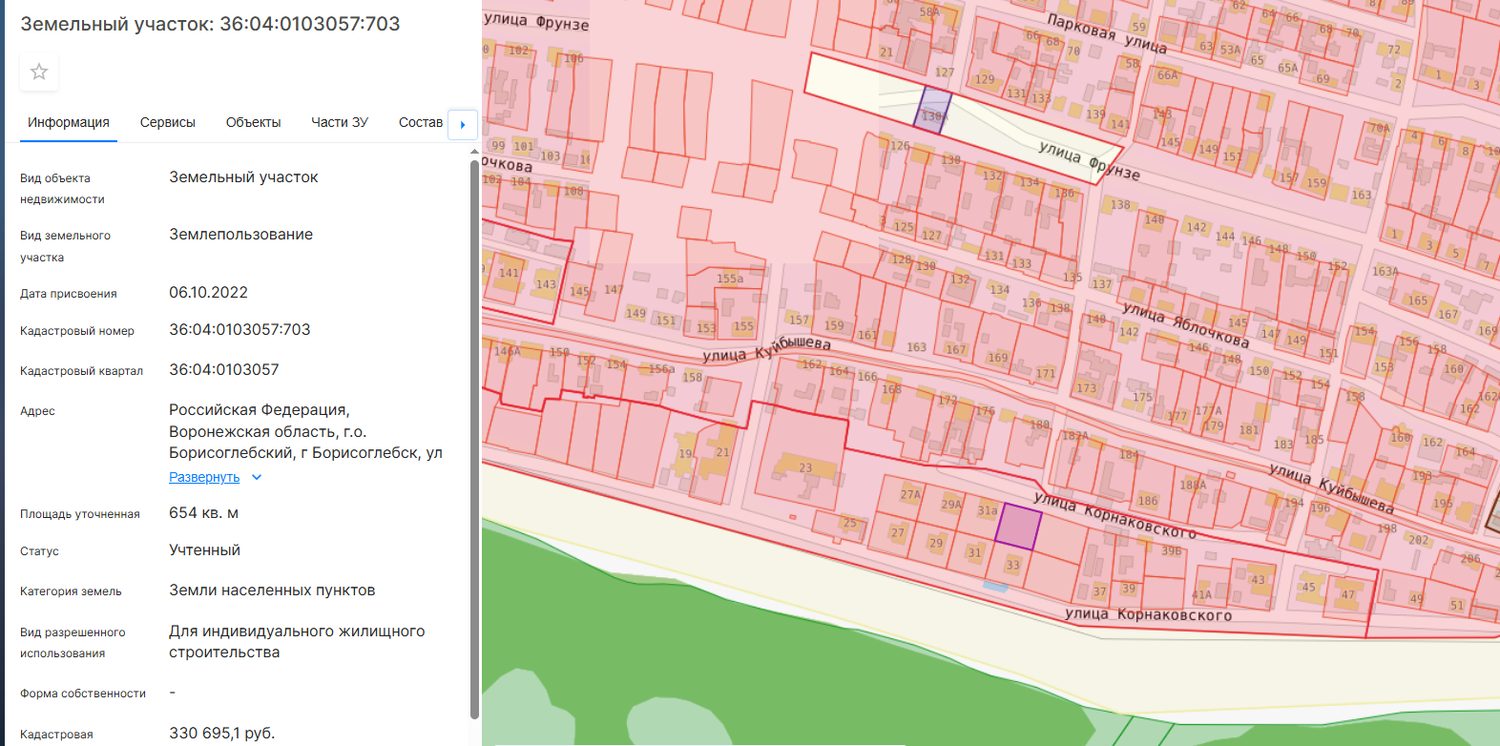Click the date value 06.10.2022

[208, 292]
